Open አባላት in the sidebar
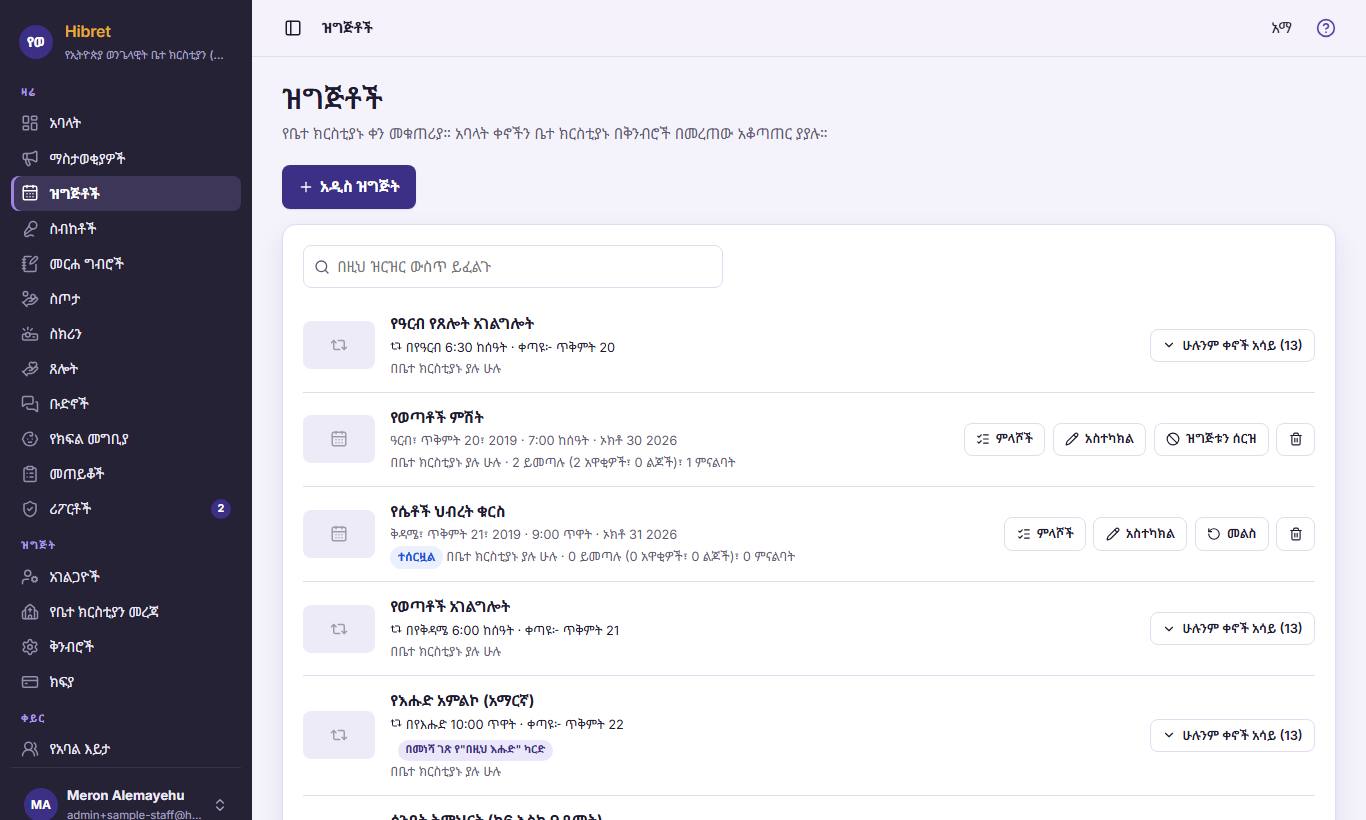 (x=126, y=124)
